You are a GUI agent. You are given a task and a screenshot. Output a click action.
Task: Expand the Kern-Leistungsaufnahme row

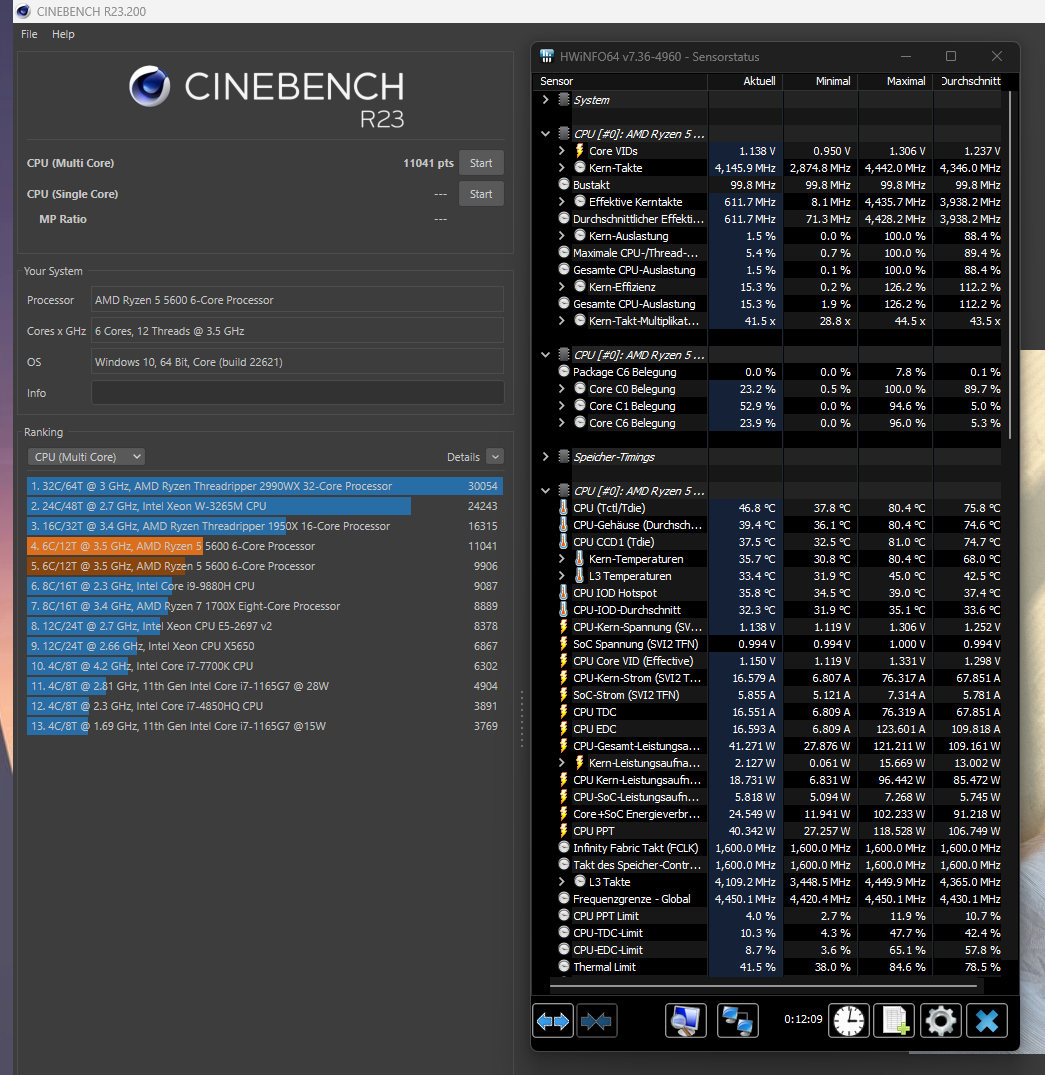click(562, 763)
